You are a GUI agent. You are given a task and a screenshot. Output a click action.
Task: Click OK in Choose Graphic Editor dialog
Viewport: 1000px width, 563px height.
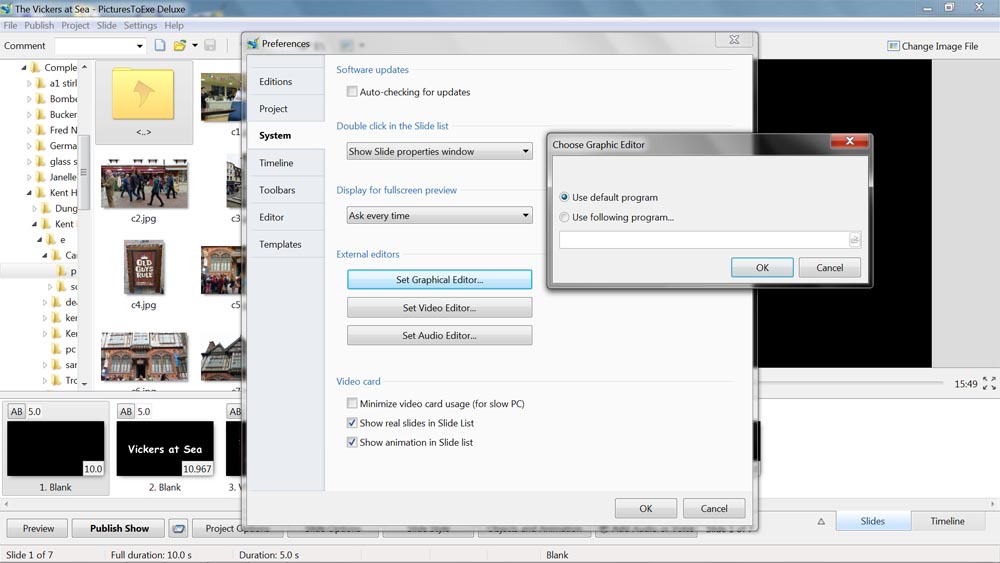pyautogui.click(x=762, y=268)
